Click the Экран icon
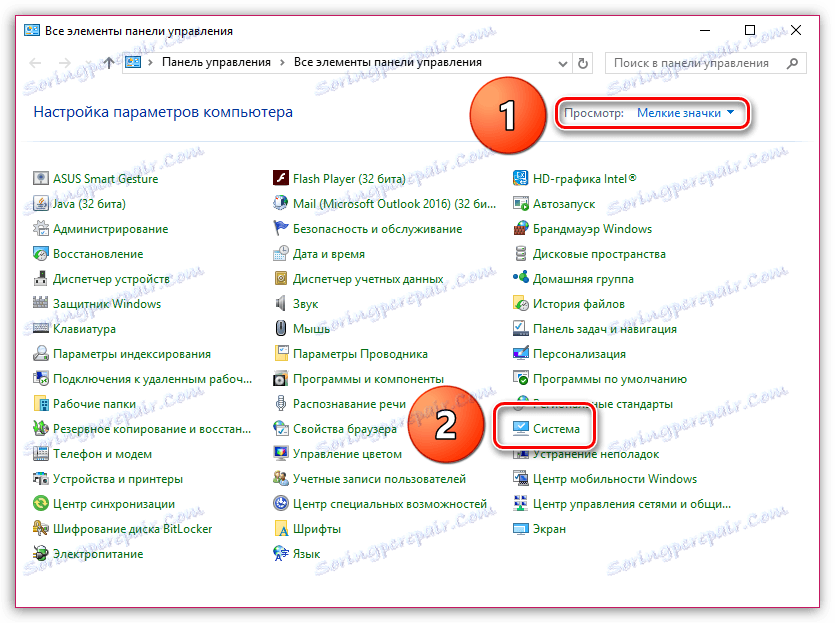 tap(520, 529)
